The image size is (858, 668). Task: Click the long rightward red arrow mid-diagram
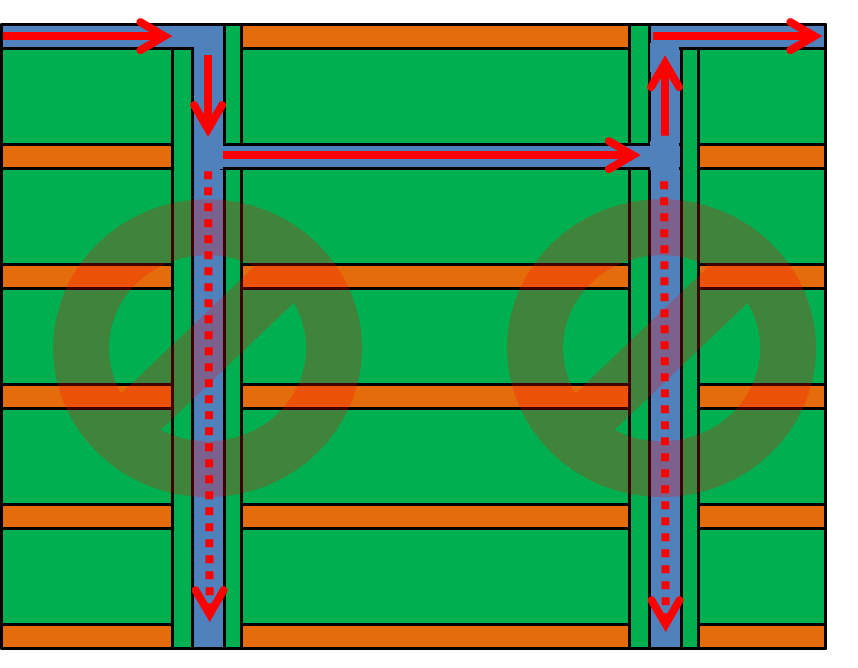click(430, 155)
